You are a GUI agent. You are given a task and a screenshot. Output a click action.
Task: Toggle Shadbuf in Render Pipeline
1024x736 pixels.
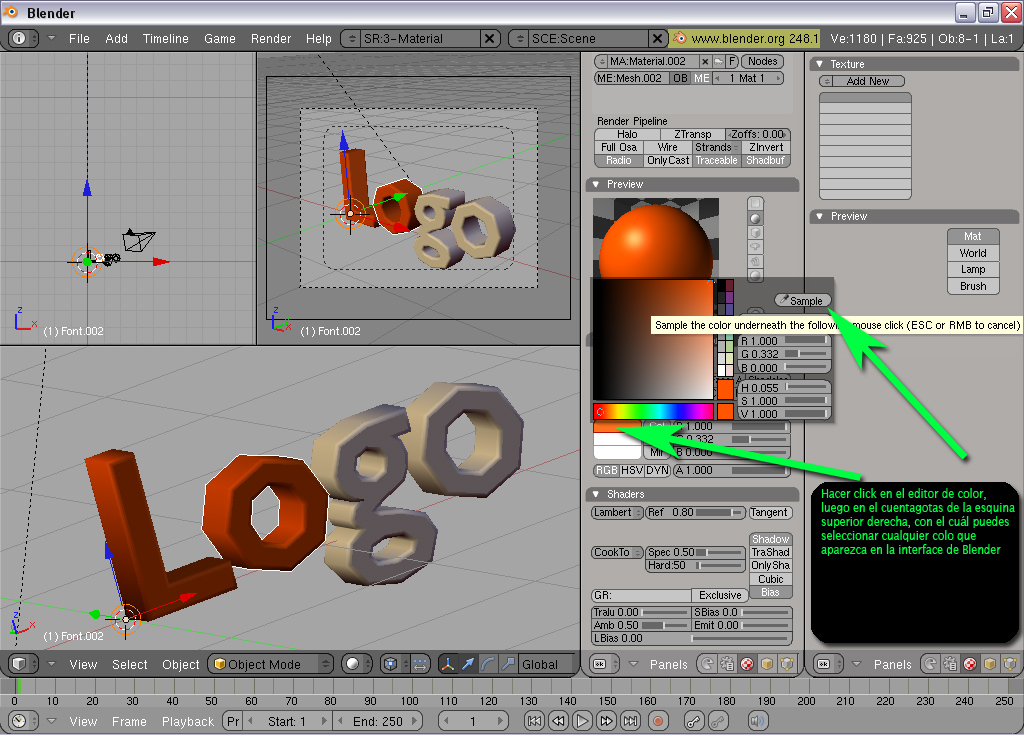(765, 160)
